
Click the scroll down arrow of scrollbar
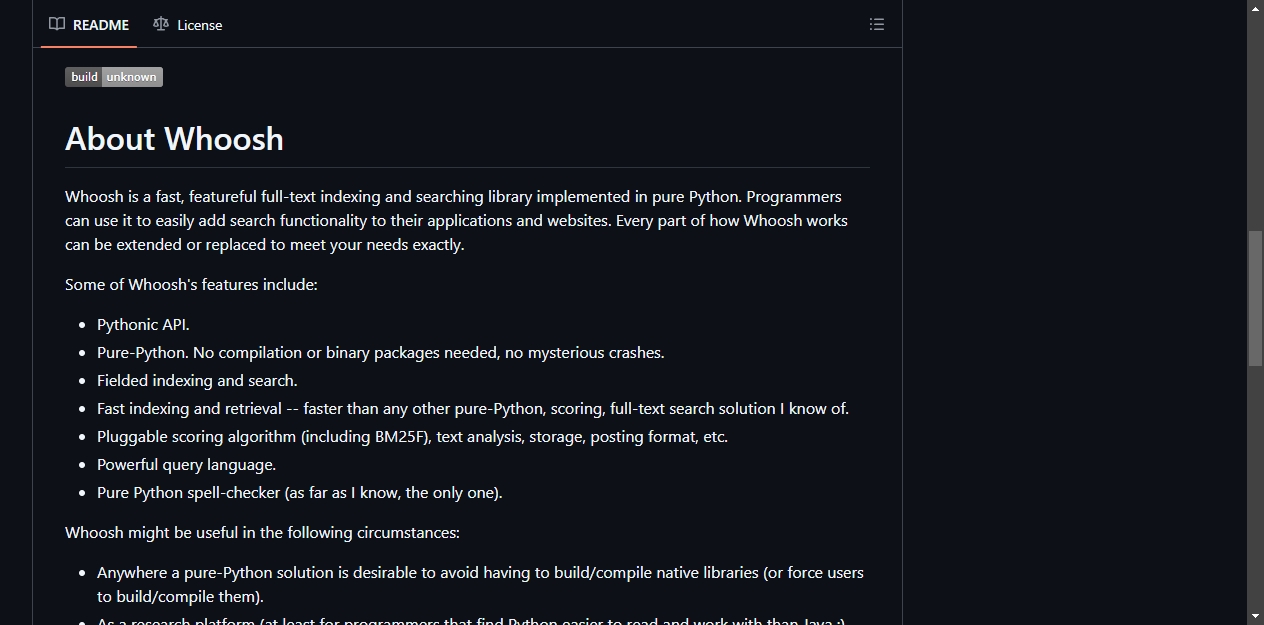coord(1256,616)
